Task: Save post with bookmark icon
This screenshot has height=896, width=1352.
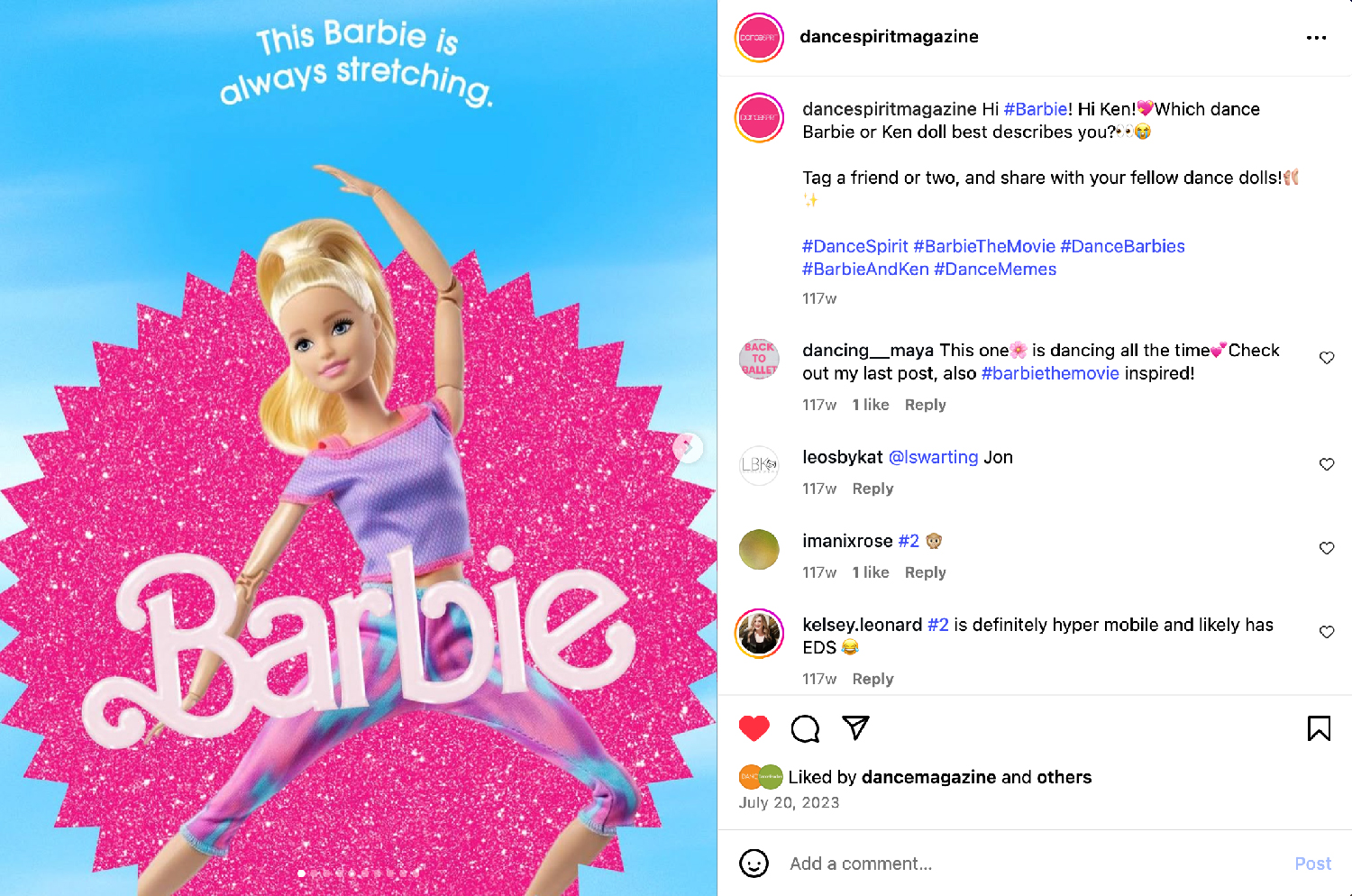Action: coord(1319,728)
